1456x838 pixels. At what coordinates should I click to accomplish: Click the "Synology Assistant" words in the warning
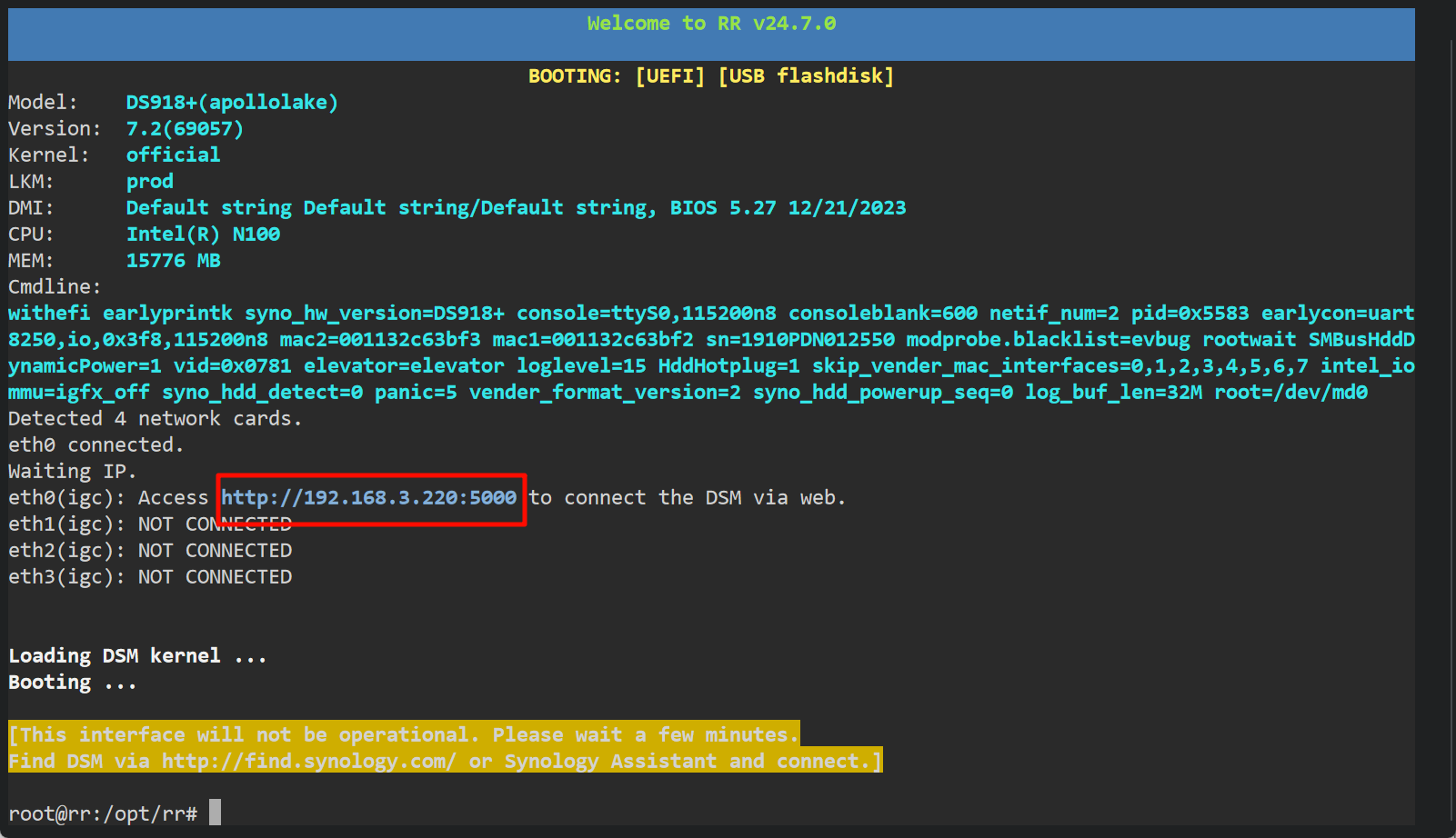[610, 762]
